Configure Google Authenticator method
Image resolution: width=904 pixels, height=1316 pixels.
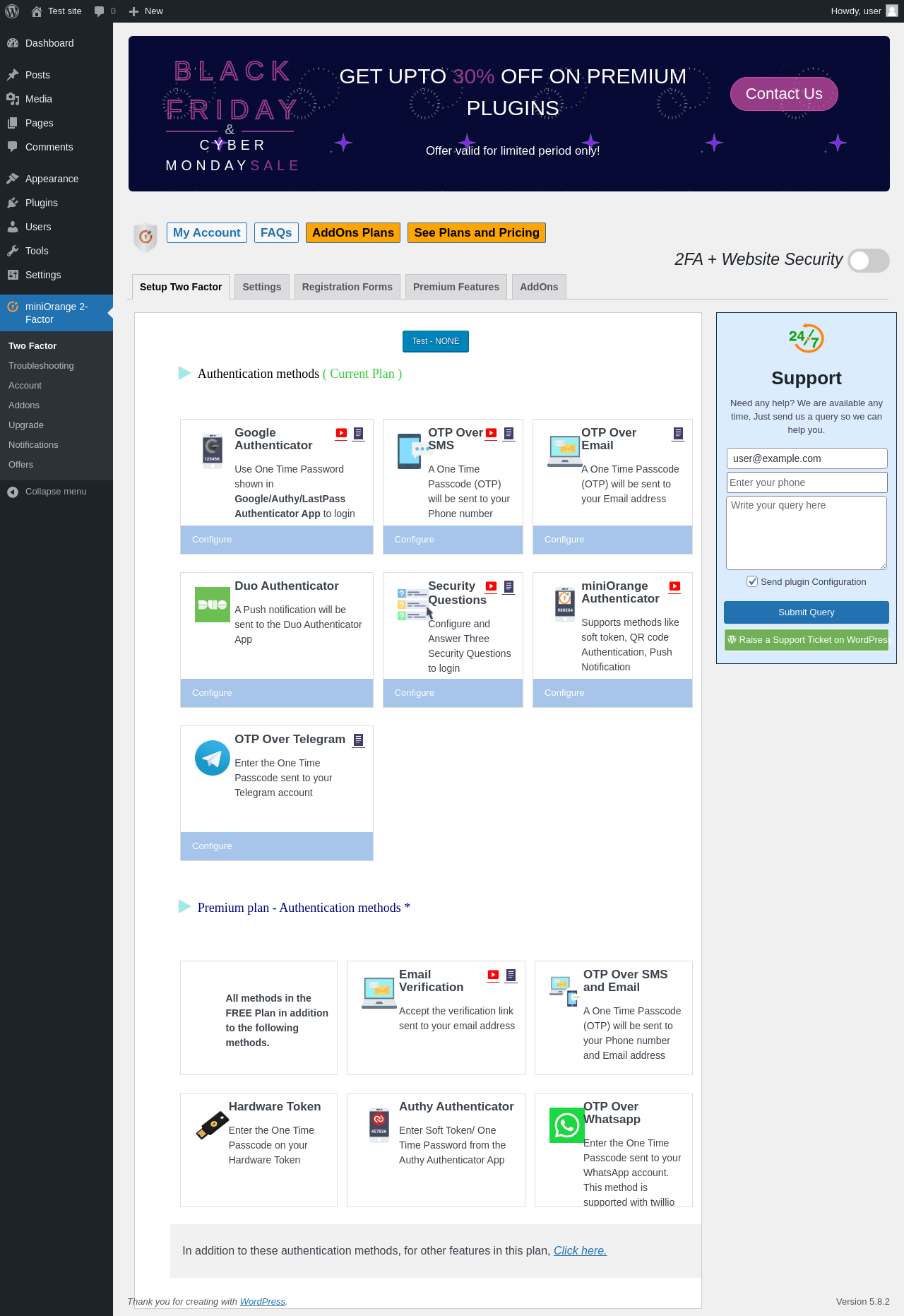(x=277, y=540)
